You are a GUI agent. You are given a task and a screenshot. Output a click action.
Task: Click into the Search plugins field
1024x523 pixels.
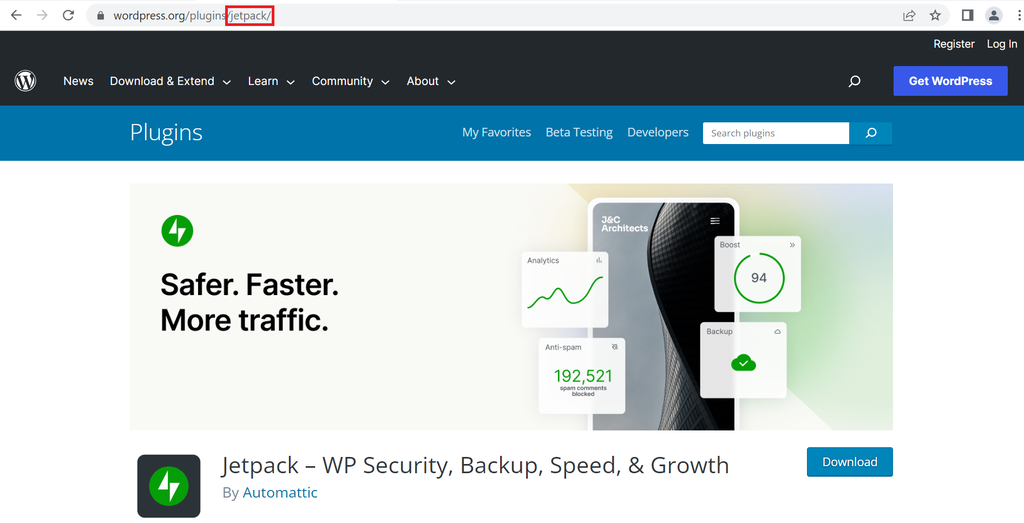pos(775,133)
